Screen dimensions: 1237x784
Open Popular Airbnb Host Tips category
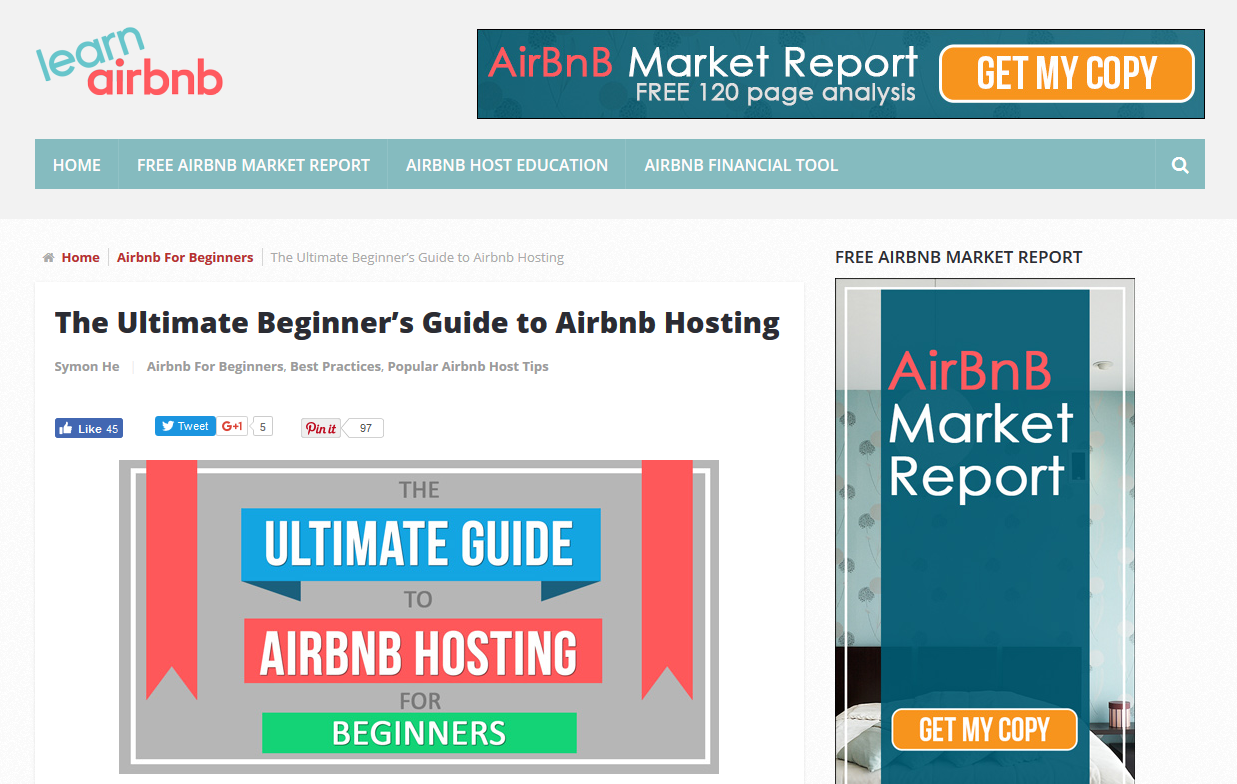point(468,367)
